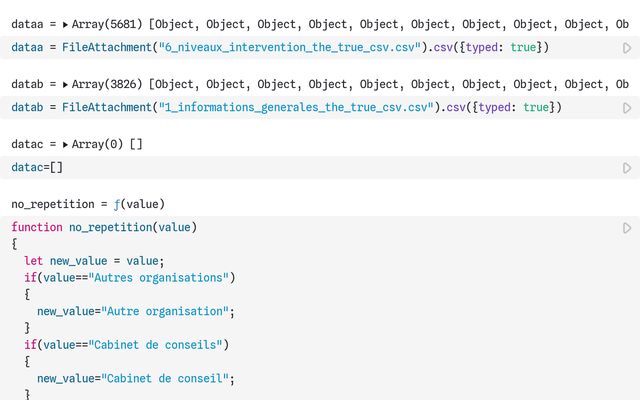Click the "function no_repetition(value)" declaration line
This screenshot has height=400, width=640.
tap(104, 227)
